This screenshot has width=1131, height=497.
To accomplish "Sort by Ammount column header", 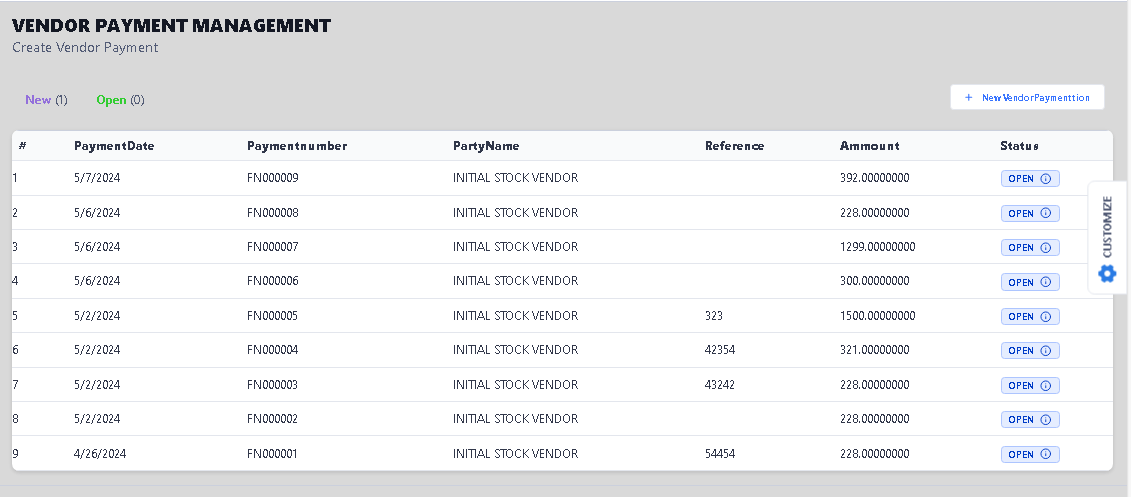I will pos(869,146).
